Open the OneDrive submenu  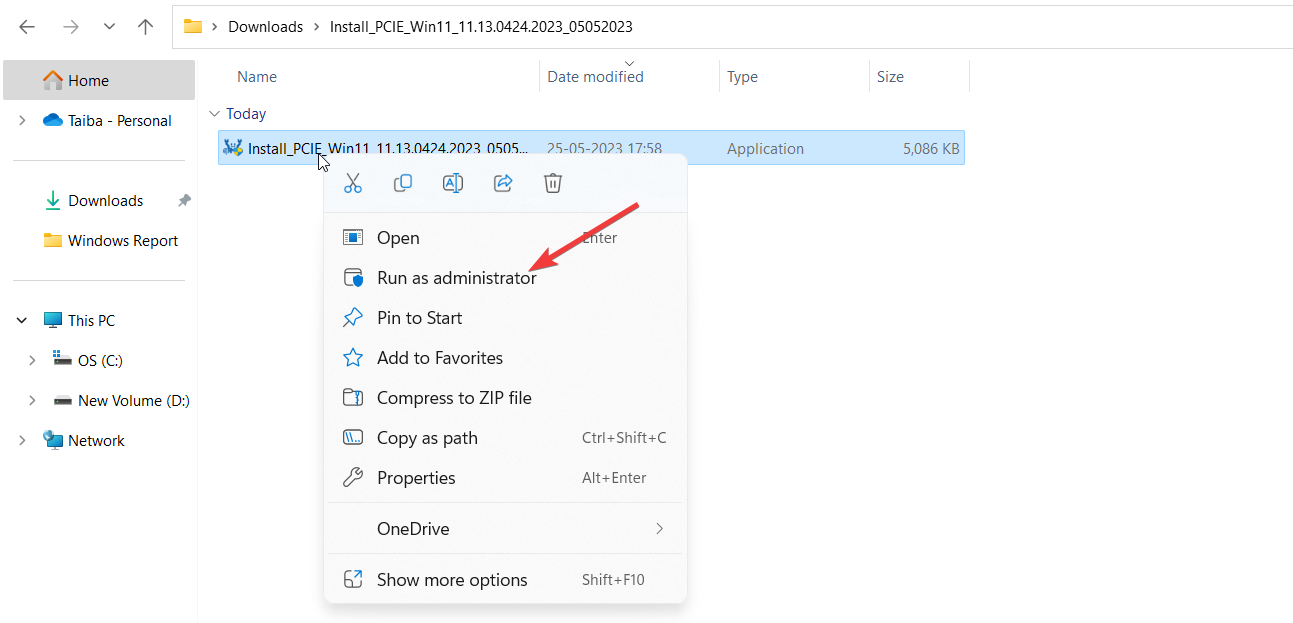tap(505, 528)
